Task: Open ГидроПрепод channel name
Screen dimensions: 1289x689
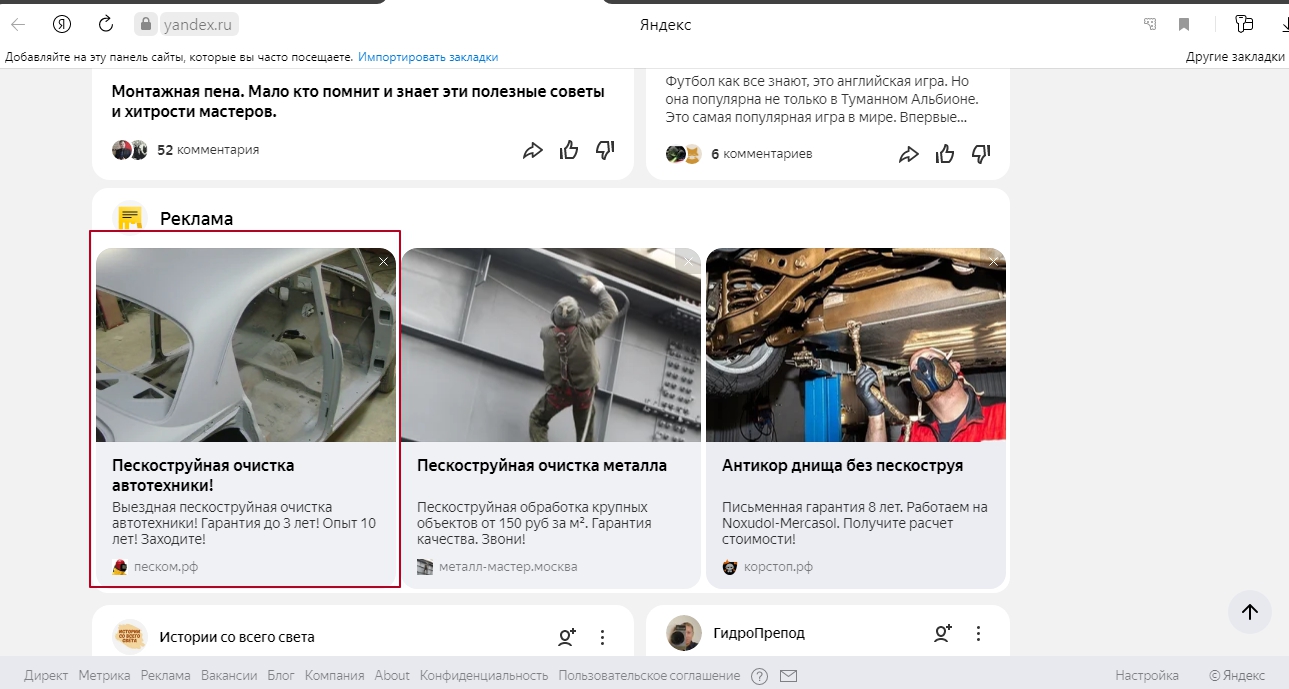Action: [759, 633]
